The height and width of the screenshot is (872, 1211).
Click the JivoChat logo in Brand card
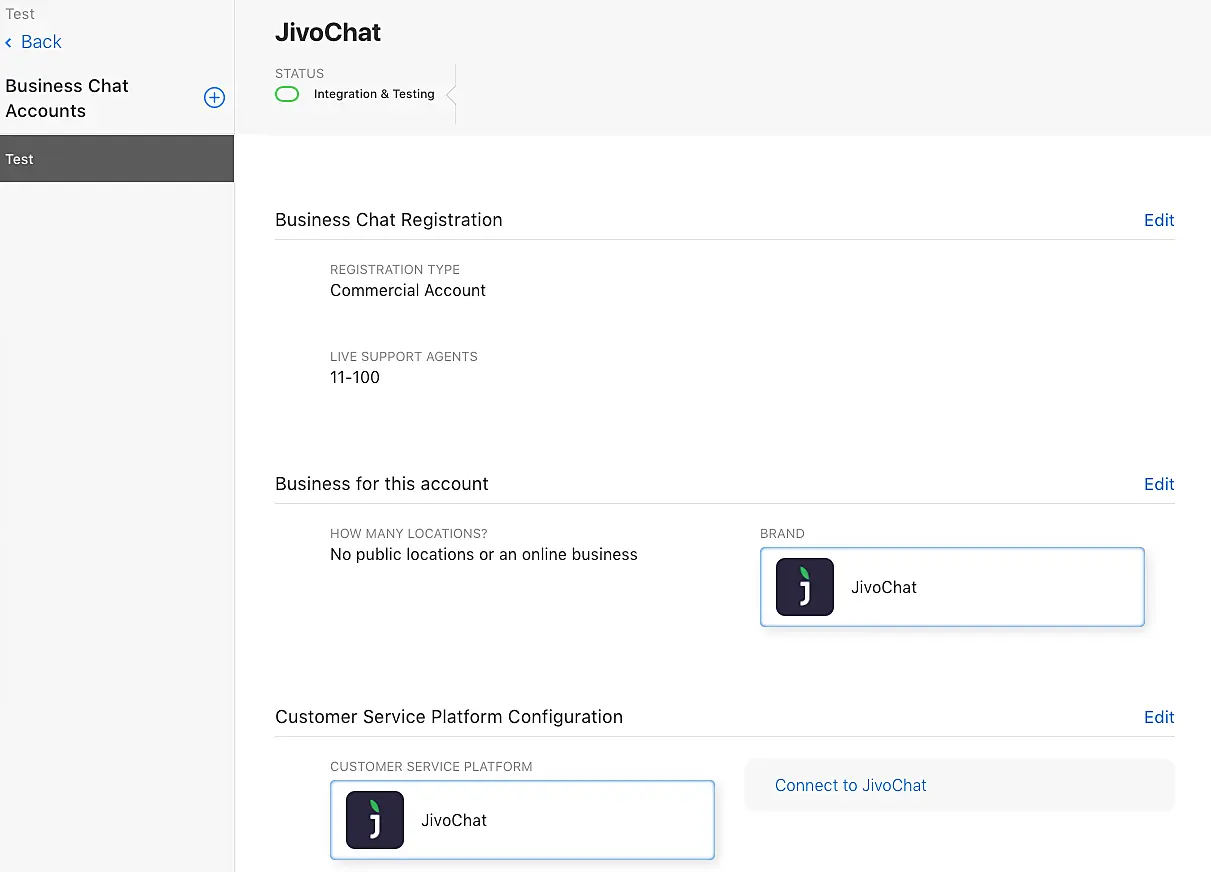[x=804, y=587]
